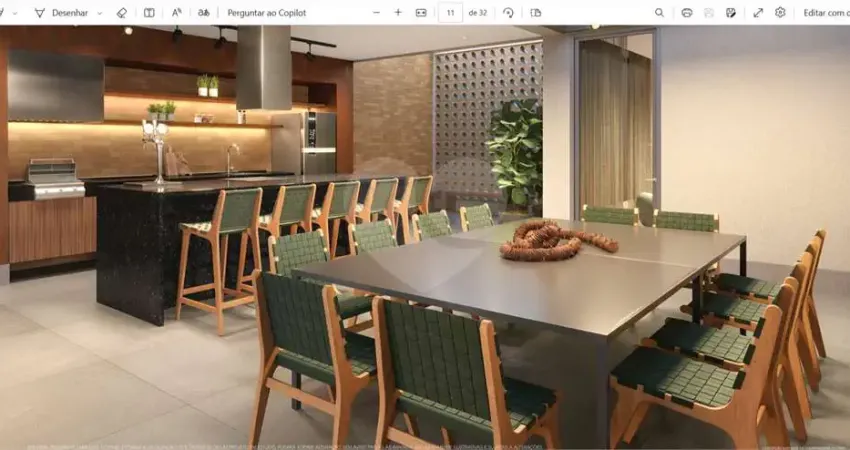Enter full screen with expand icon

tap(758, 13)
